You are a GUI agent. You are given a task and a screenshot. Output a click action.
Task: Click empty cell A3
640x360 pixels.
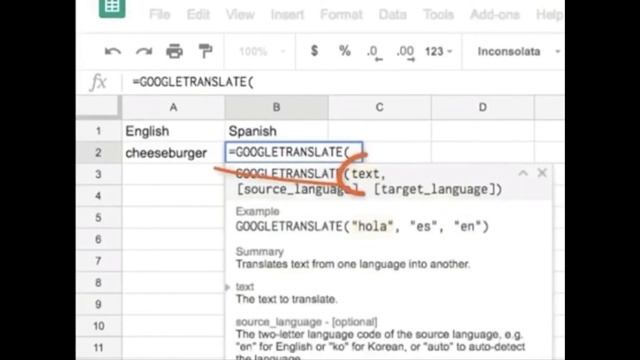pos(173,174)
